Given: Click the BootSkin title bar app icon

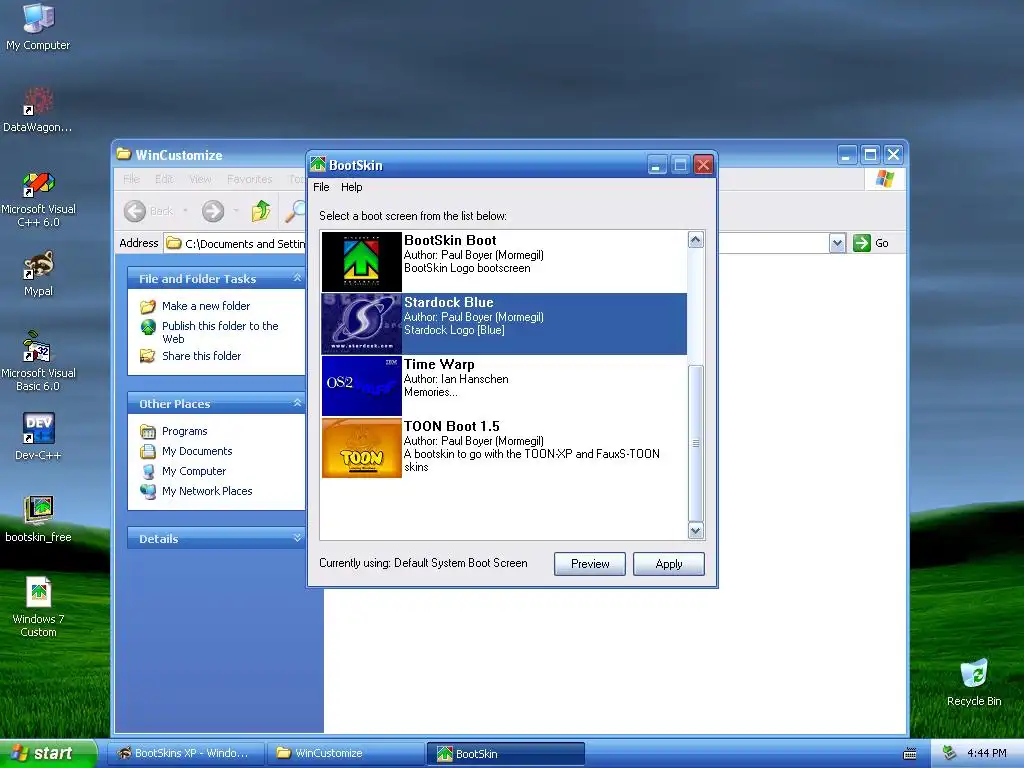Looking at the screenshot, I should (x=318, y=165).
